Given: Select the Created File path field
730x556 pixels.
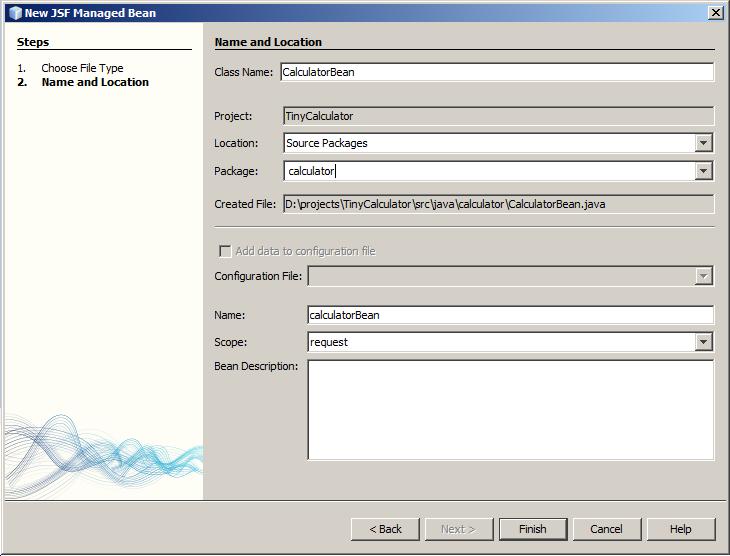Looking at the screenshot, I should pos(496,204).
